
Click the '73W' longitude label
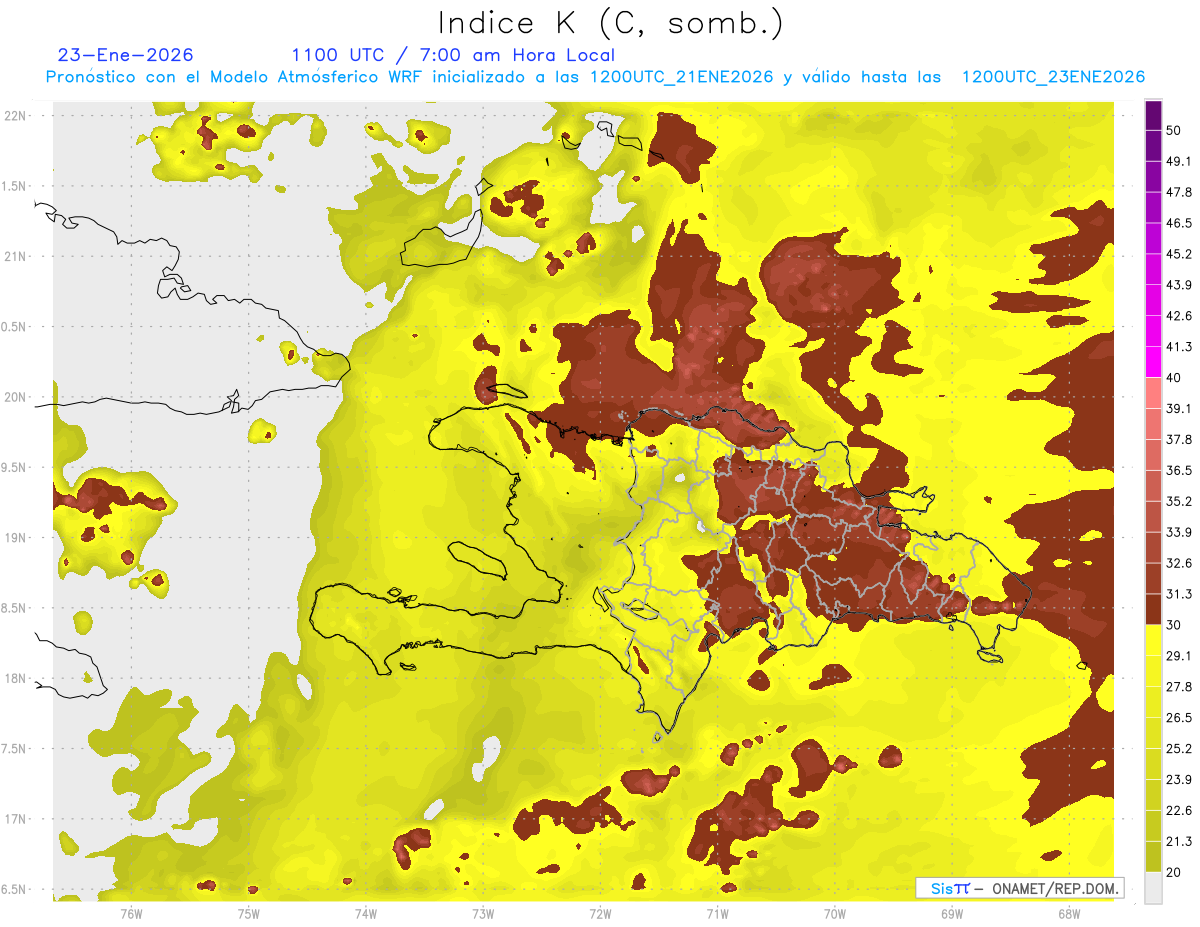483,914
